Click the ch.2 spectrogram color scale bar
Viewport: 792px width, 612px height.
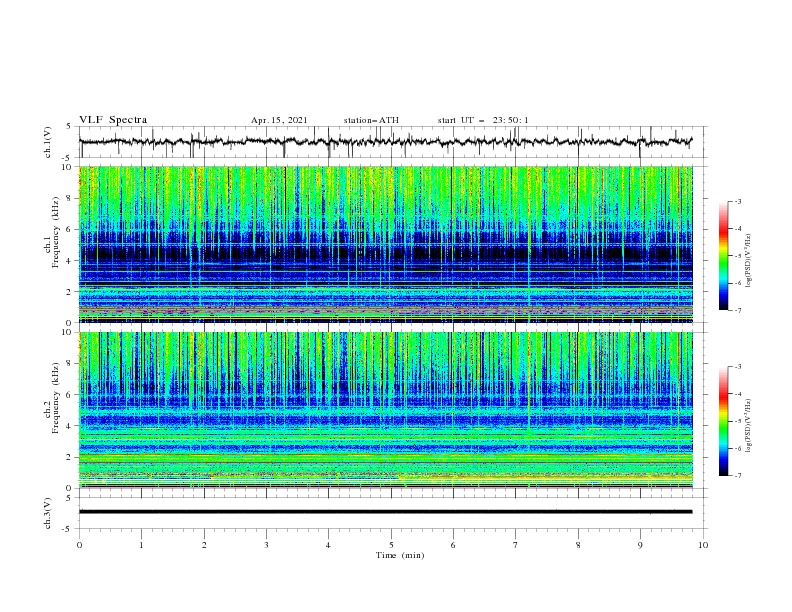[x=723, y=421]
